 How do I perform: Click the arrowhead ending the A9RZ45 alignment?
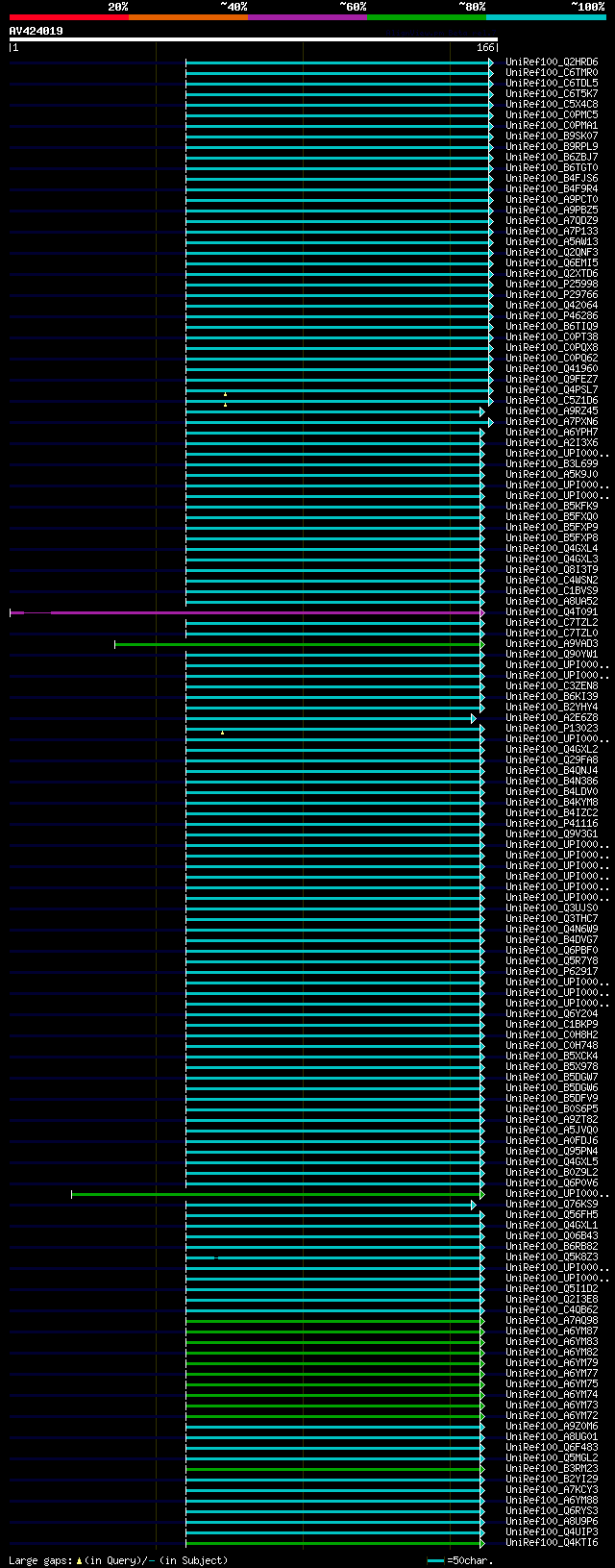coord(482,411)
